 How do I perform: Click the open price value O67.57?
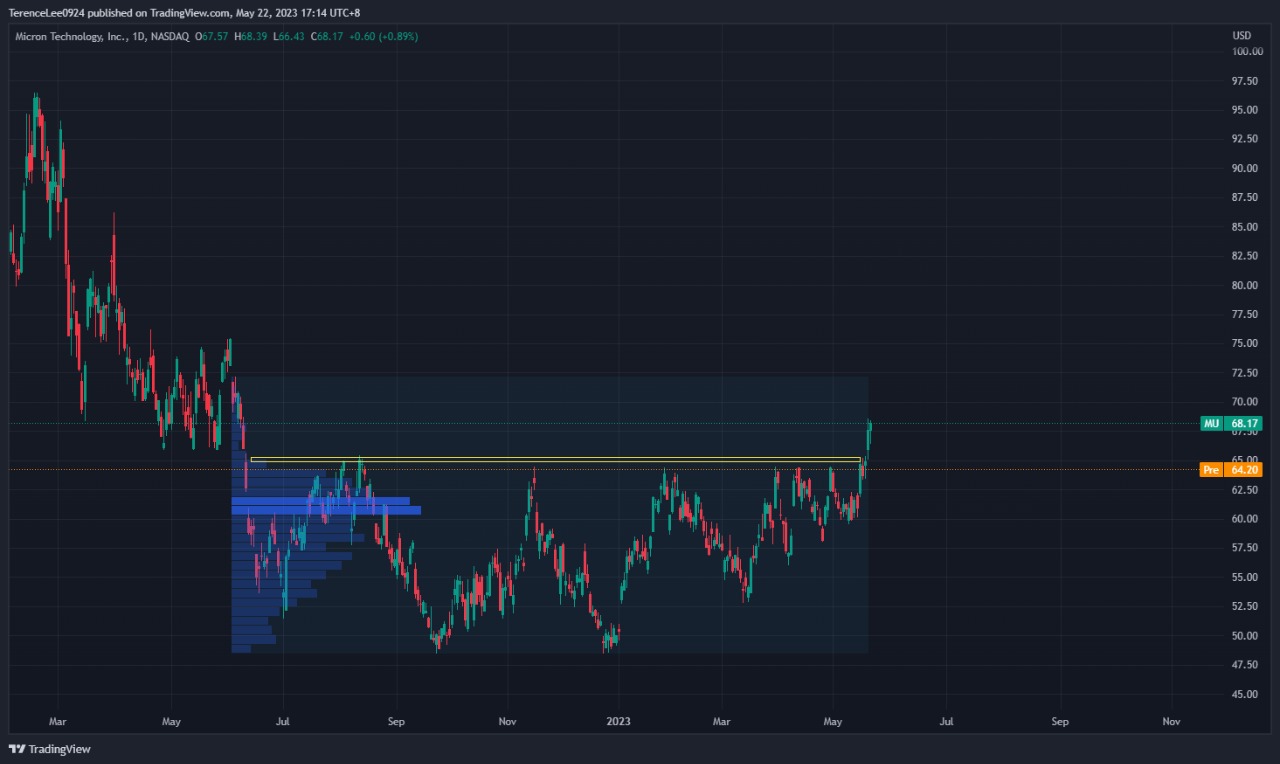tap(212, 36)
